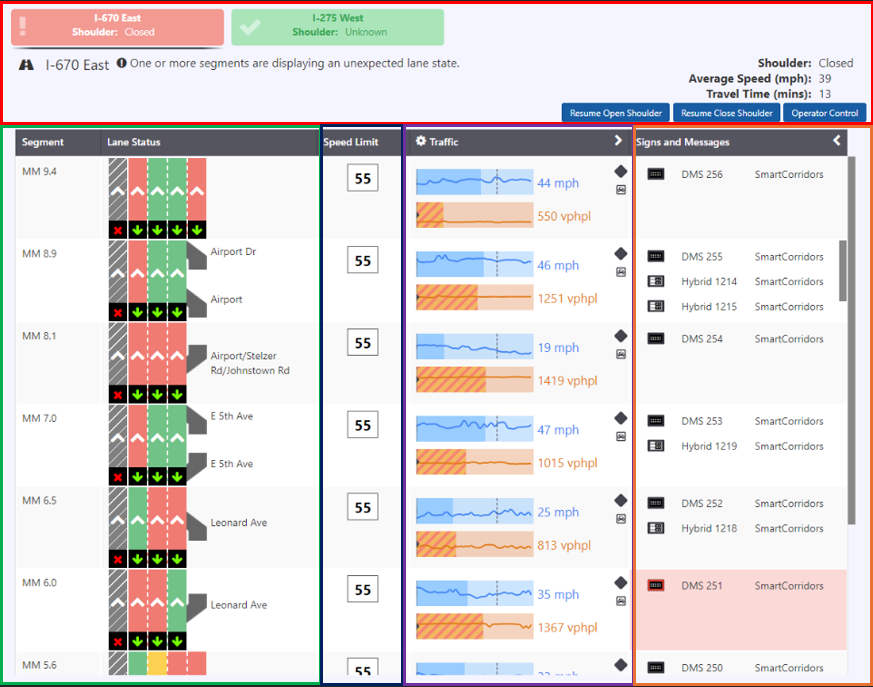Click the red X shoulder signal for MM 9.4

tap(118, 230)
